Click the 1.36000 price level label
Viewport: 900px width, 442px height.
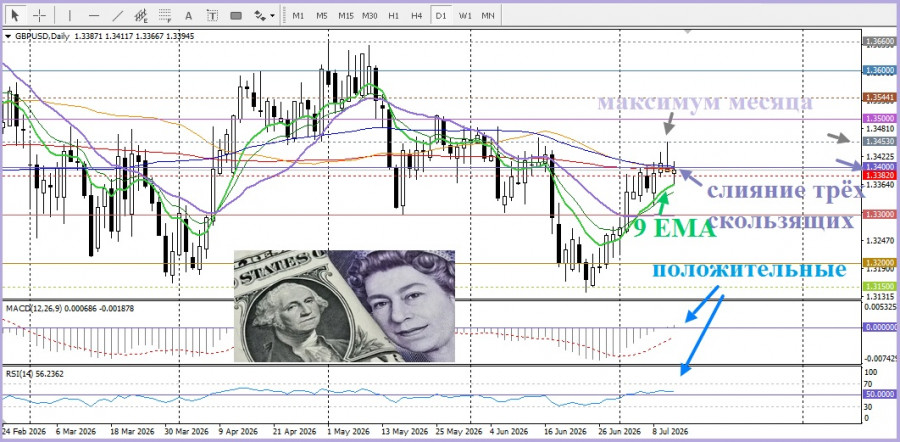click(879, 70)
